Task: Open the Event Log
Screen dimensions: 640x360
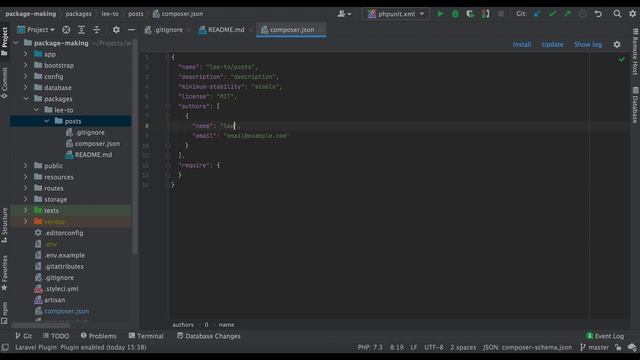Action: (x=605, y=336)
